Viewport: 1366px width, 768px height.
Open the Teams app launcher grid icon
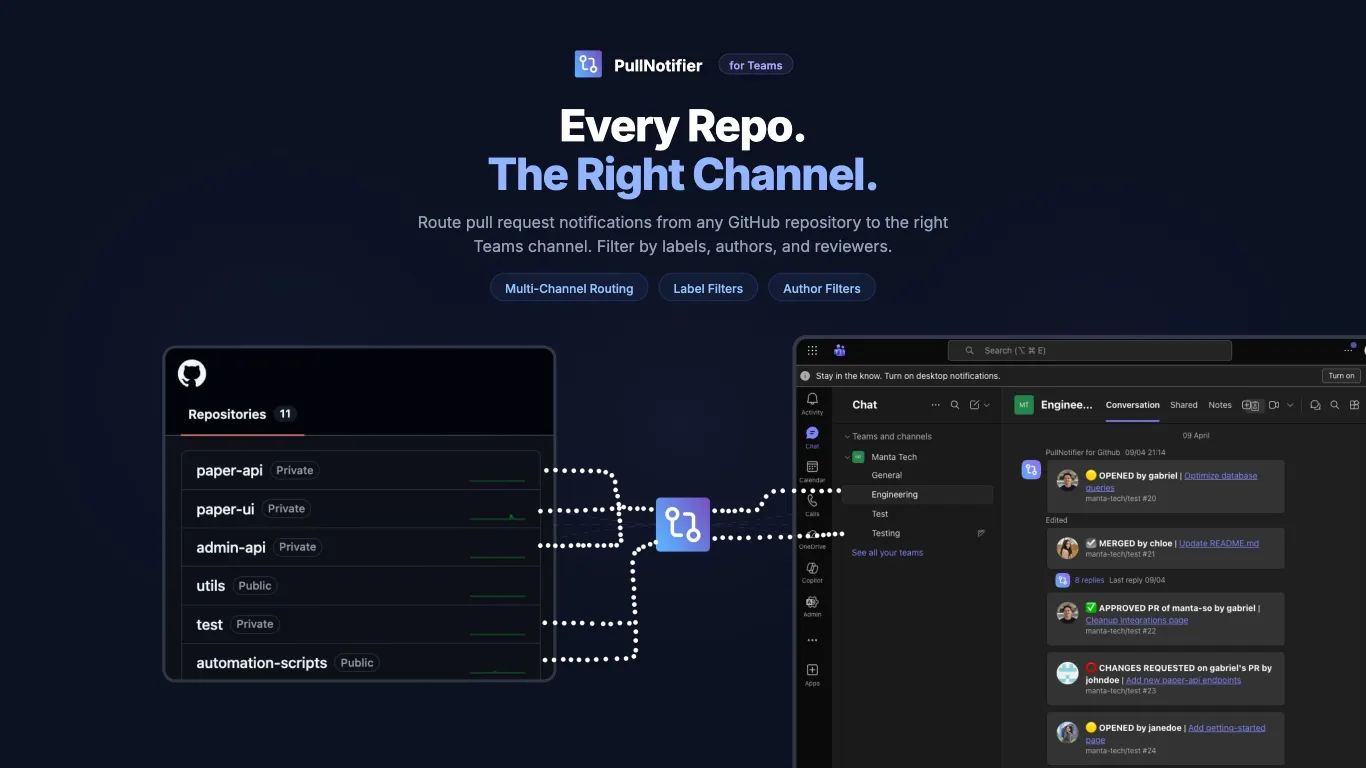tap(812, 350)
